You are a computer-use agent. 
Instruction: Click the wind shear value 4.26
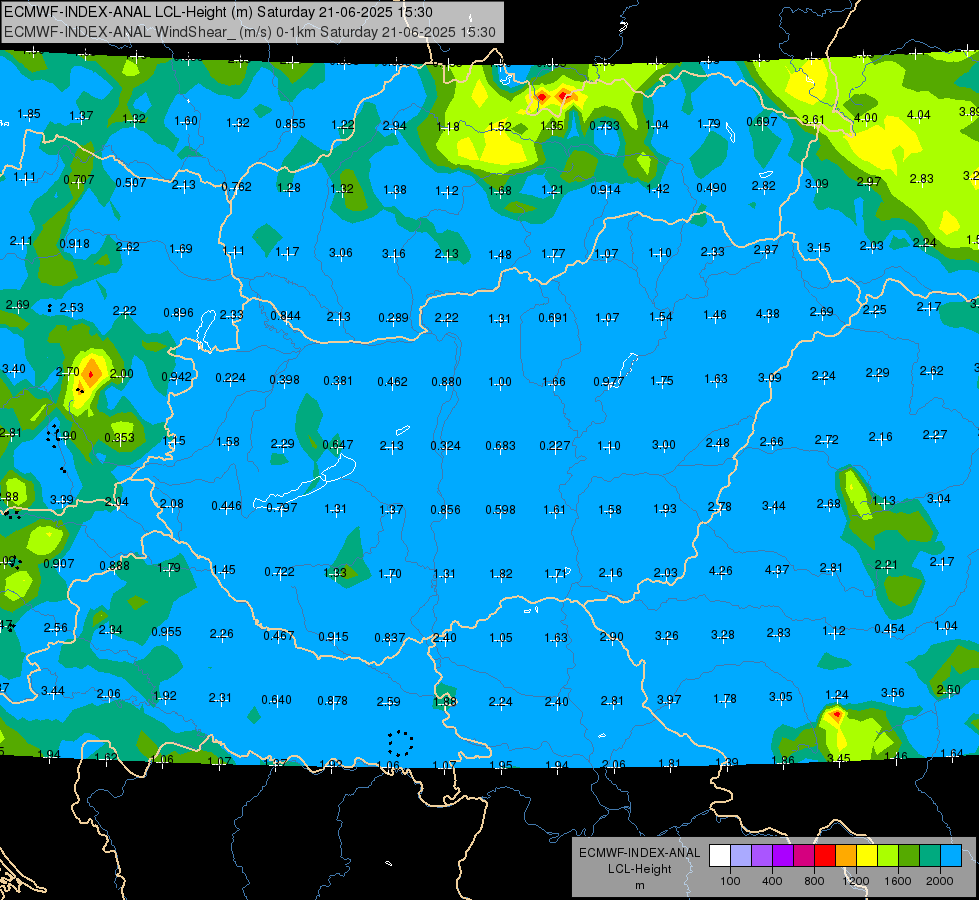pos(721,570)
